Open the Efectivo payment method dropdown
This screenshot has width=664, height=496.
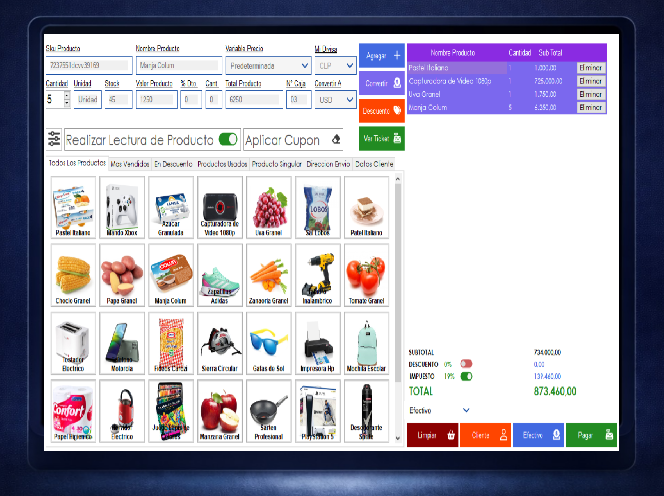(x=466, y=410)
